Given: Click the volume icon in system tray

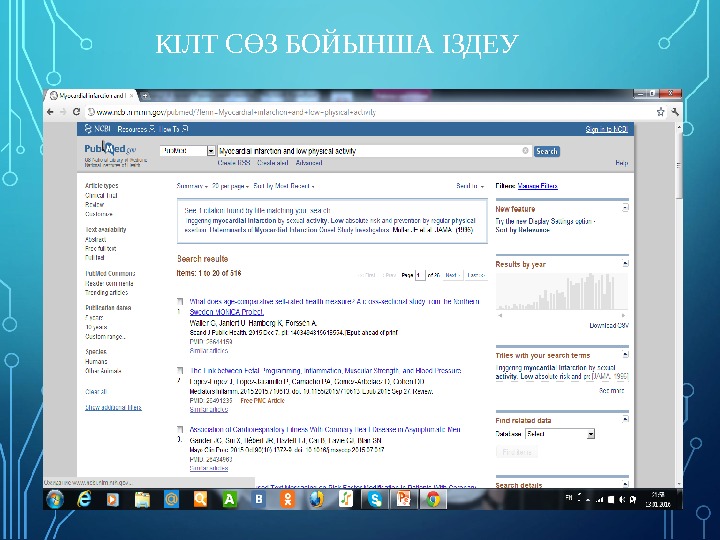Looking at the screenshot, I should (x=622, y=499).
